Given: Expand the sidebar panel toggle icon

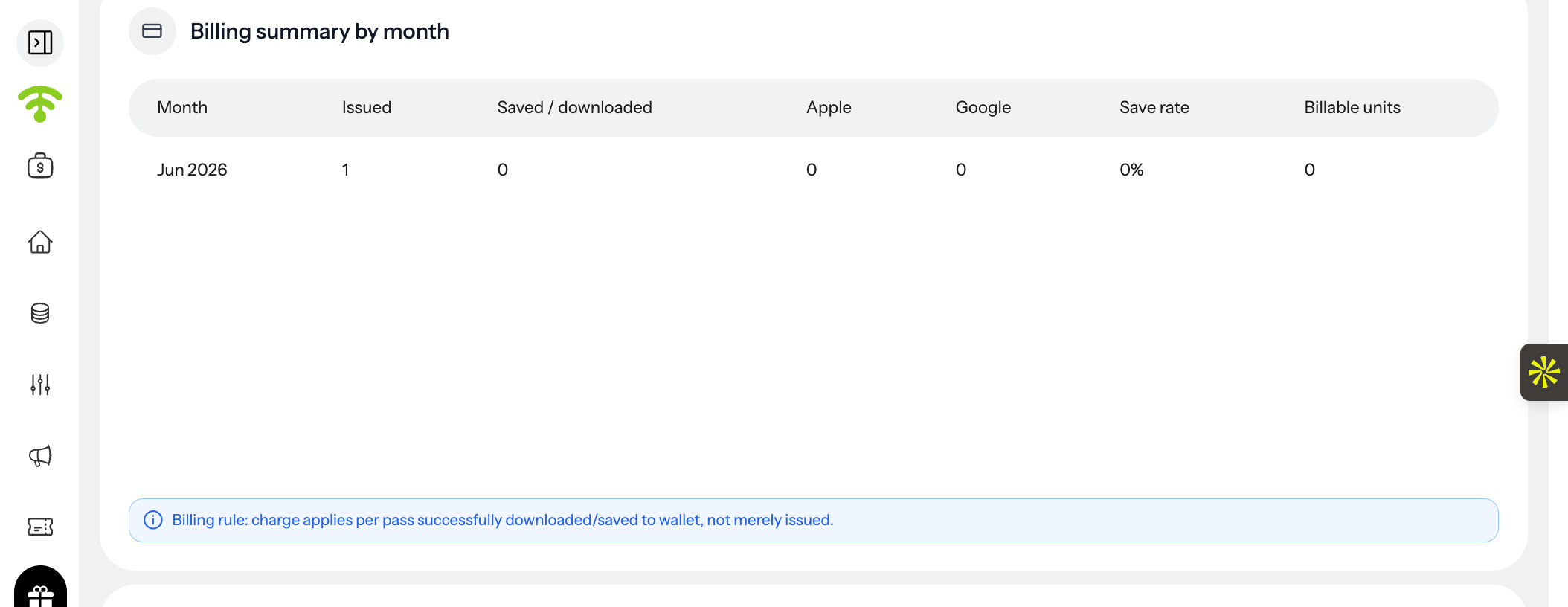Looking at the screenshot, I should point(40,42).
